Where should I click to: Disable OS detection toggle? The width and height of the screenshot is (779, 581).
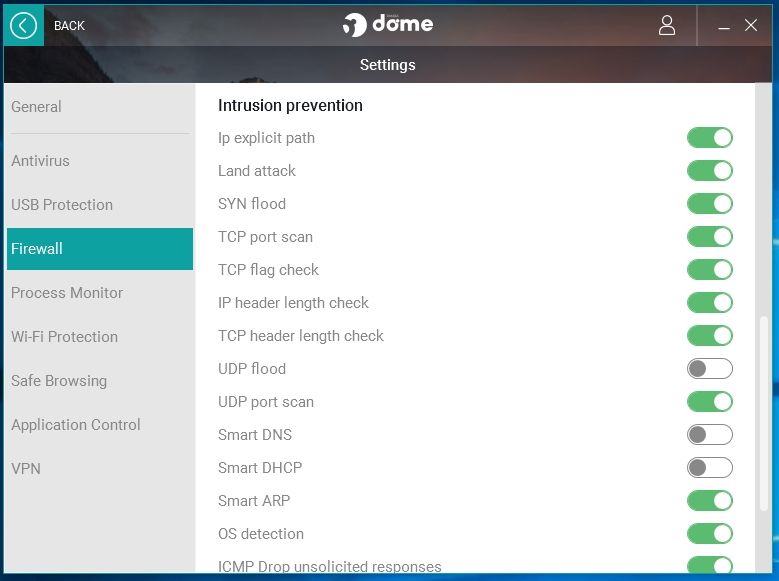pos(710,534)
